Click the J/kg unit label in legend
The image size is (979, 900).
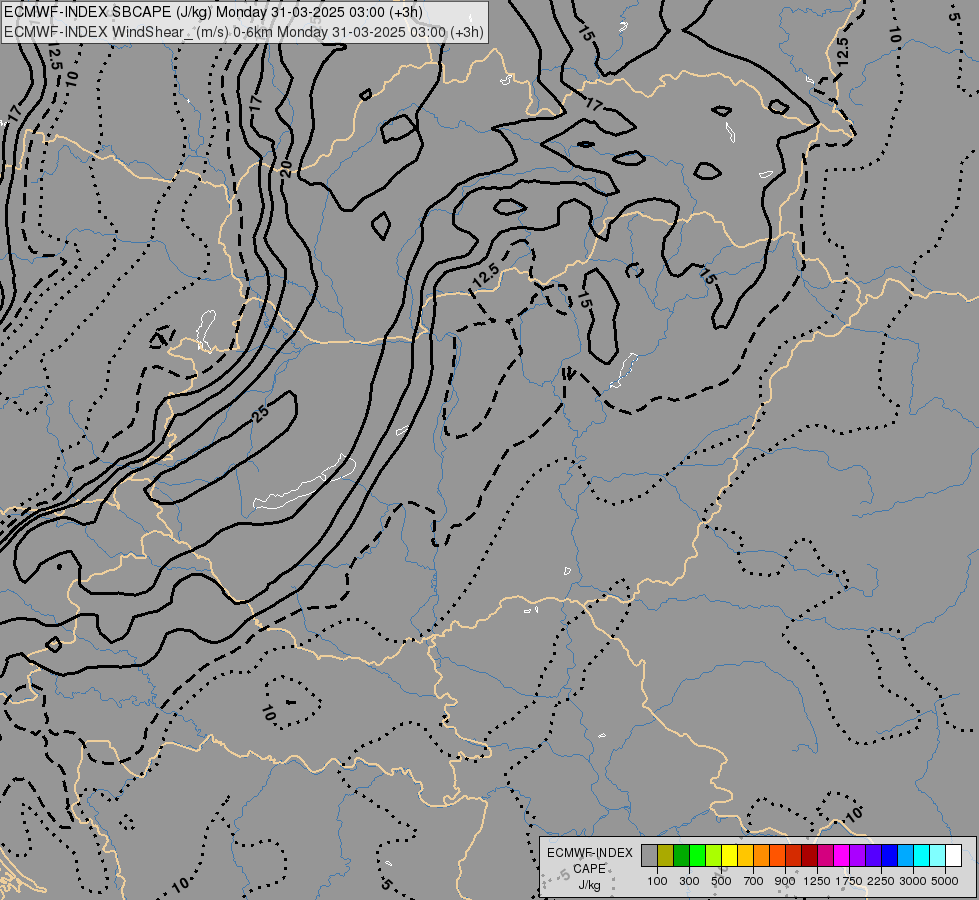pos(589,885)
